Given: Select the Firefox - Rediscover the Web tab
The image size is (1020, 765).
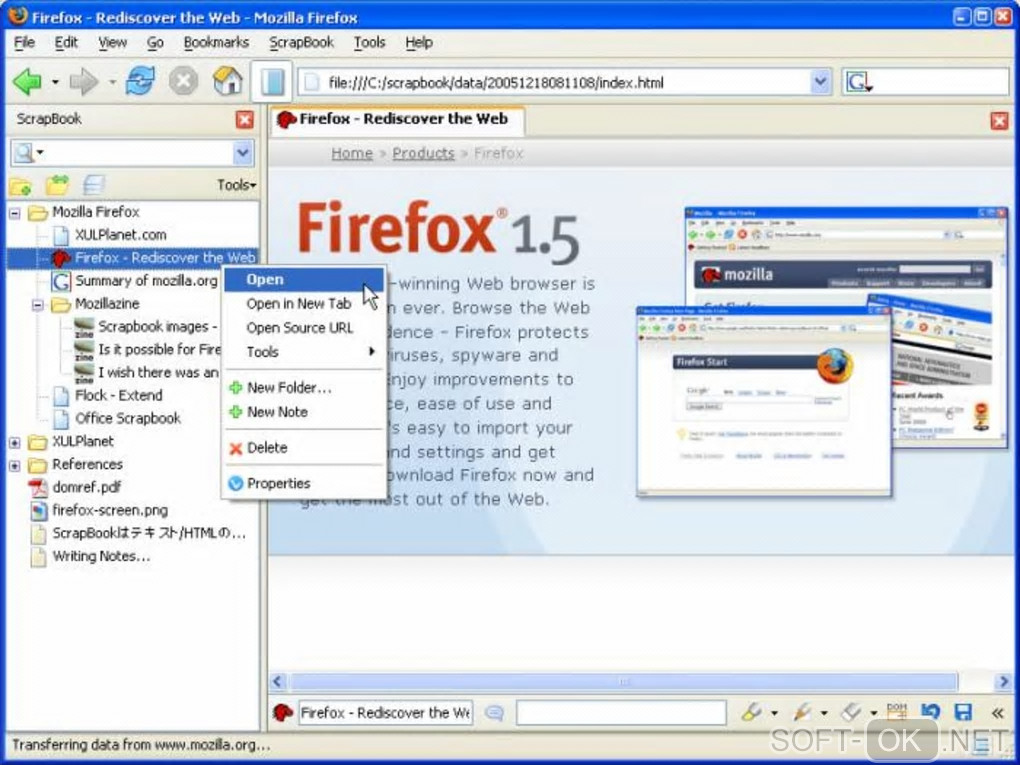Looking at the screenshot, I should coord(397,120).
